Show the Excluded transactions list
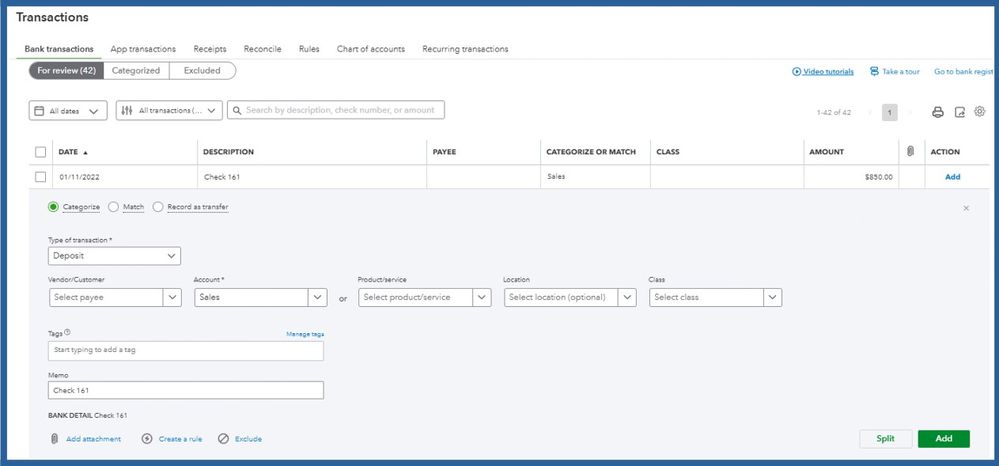The image size is (999, 466). point(202,71)
